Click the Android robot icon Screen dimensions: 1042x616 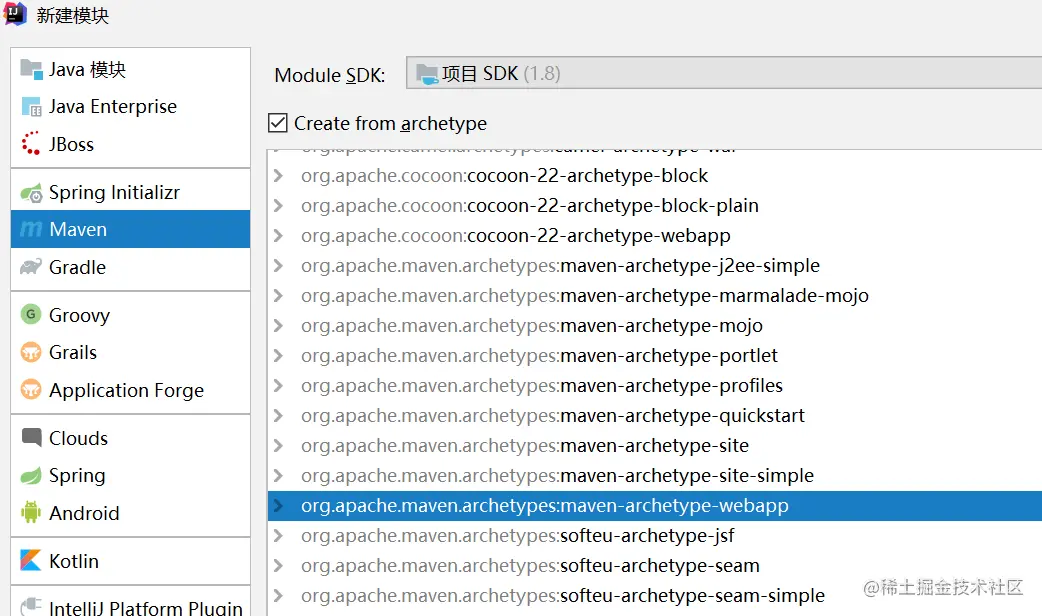click(x=31, y=512)
